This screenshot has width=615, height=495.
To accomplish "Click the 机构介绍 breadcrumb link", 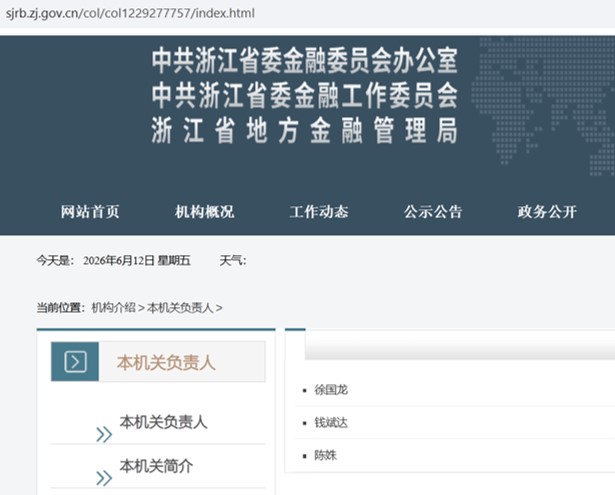I will tap(113, 308).
